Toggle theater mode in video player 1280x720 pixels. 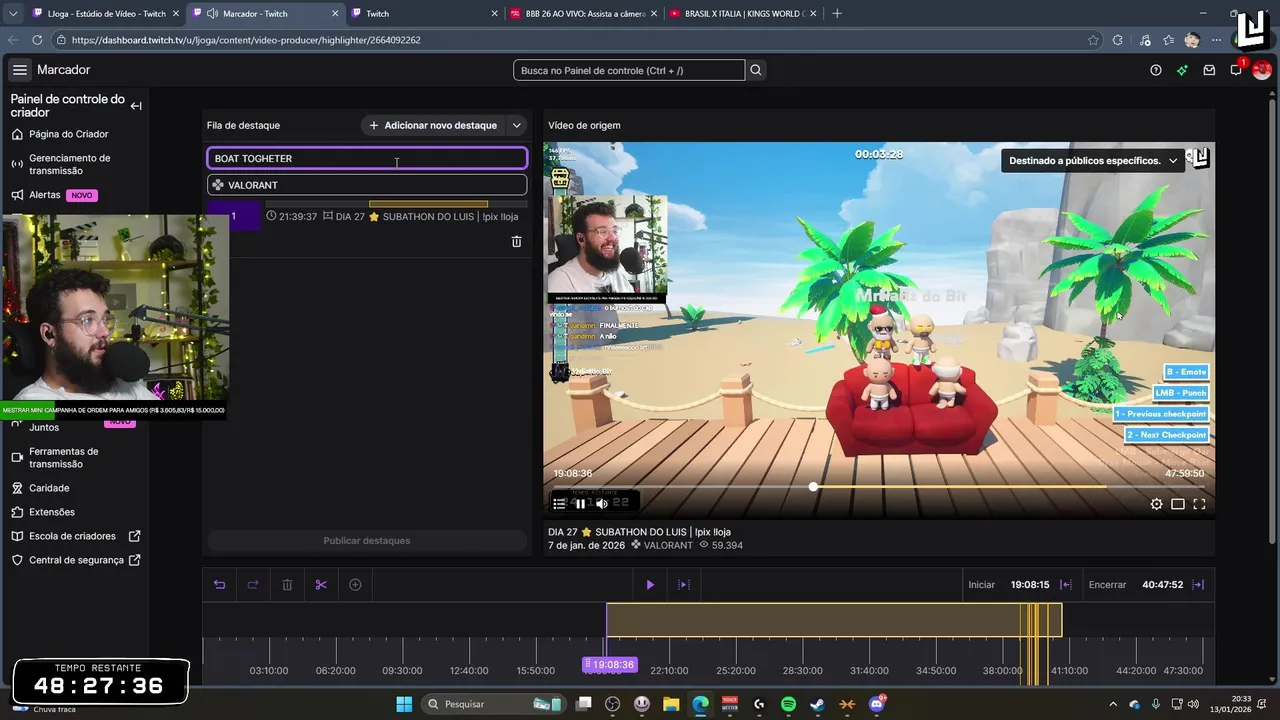[1178, 504]
